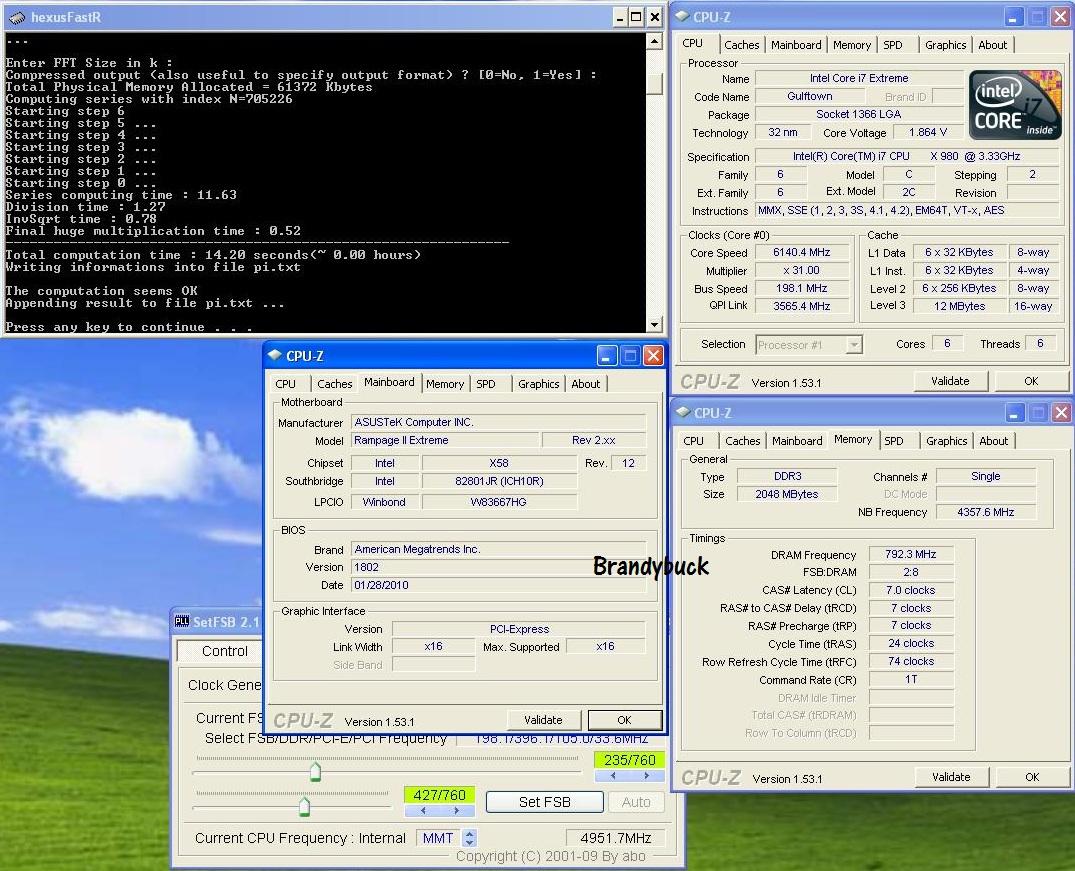Switch to SPD tab in Mainboard CPU-Z window
Viewport: 1075px width, 871px height.
(x=486, y=384)
